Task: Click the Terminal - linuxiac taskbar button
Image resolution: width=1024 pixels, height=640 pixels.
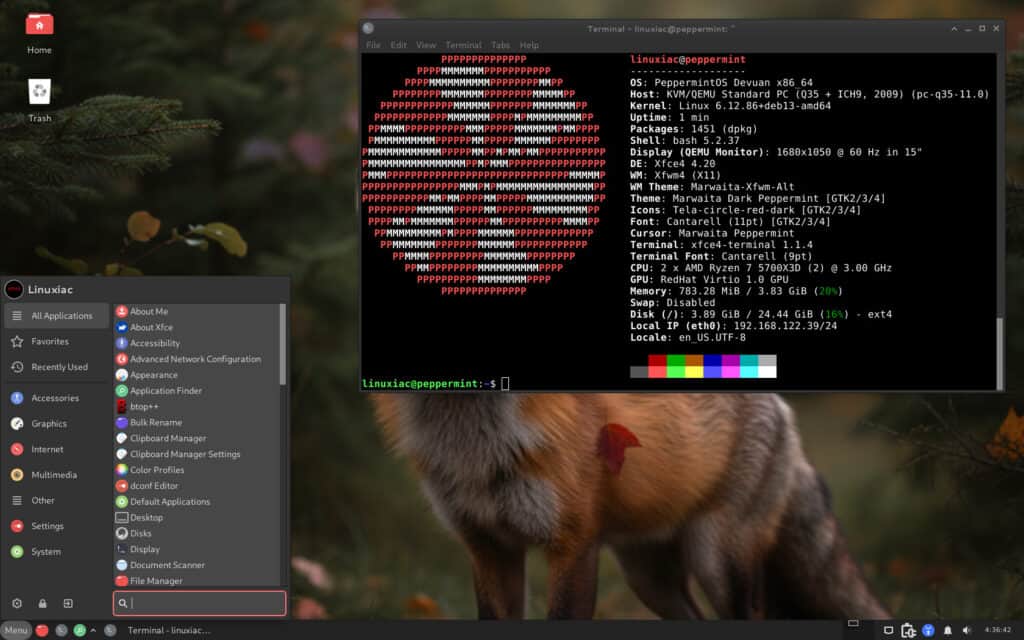Action: point(157,630)
